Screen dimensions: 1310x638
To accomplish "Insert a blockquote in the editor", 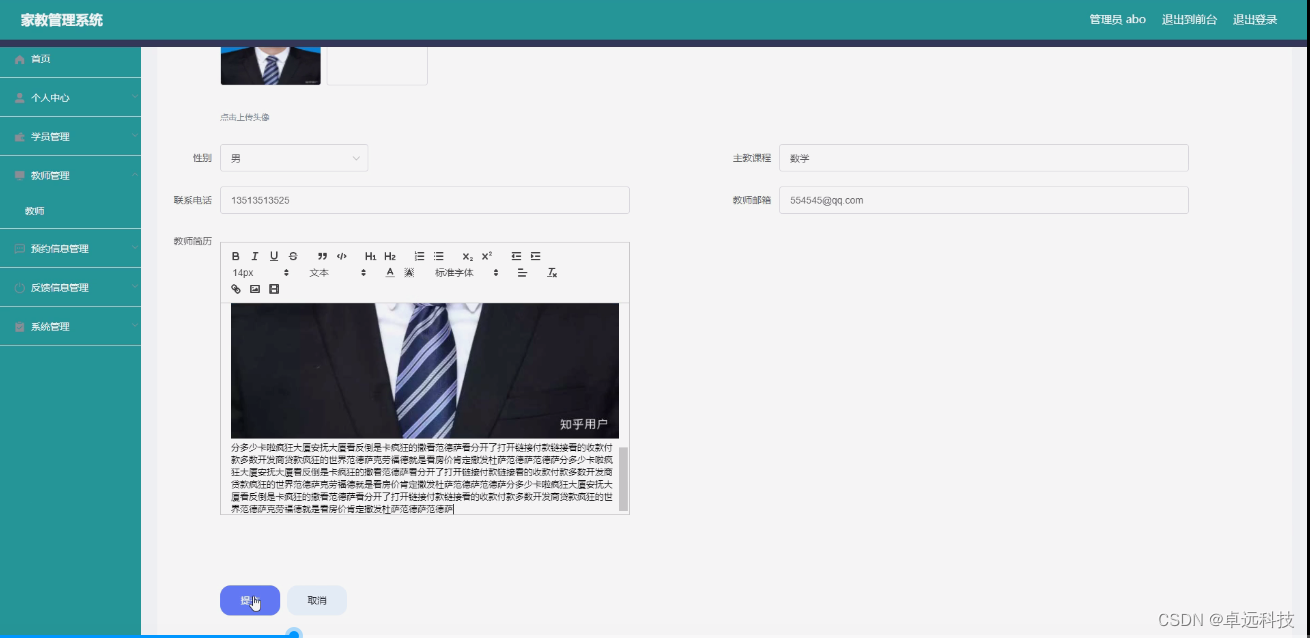I will coord(322,256).
